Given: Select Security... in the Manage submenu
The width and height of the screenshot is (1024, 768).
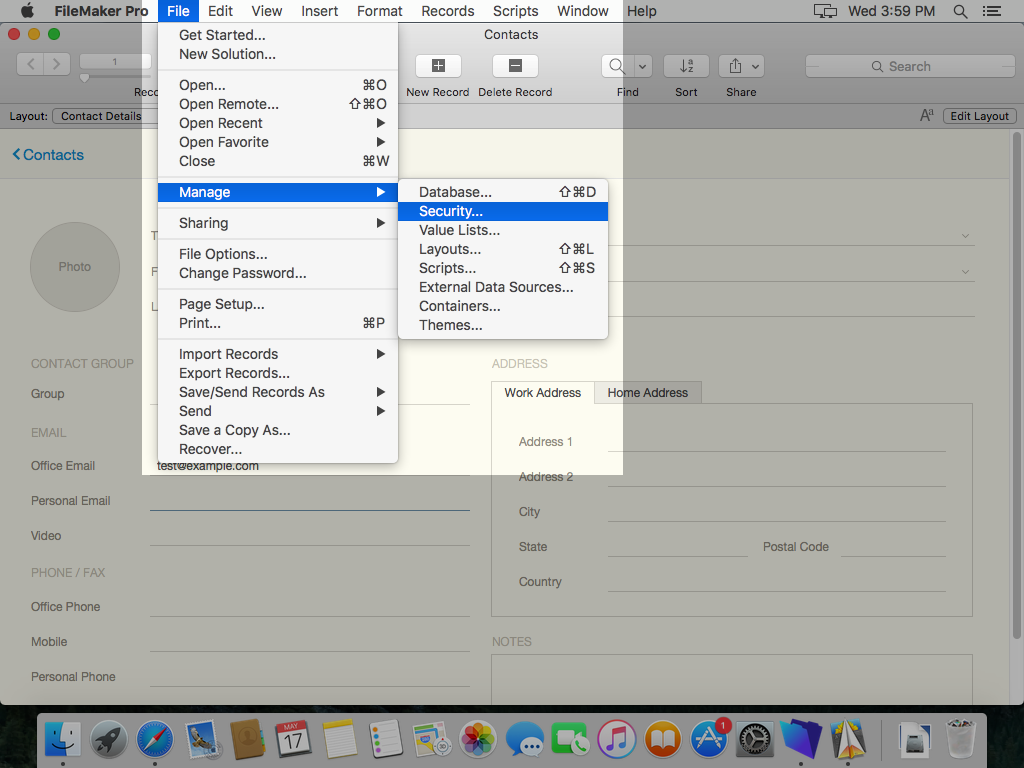Looking at the screenshot, I should tap(503, 211).
